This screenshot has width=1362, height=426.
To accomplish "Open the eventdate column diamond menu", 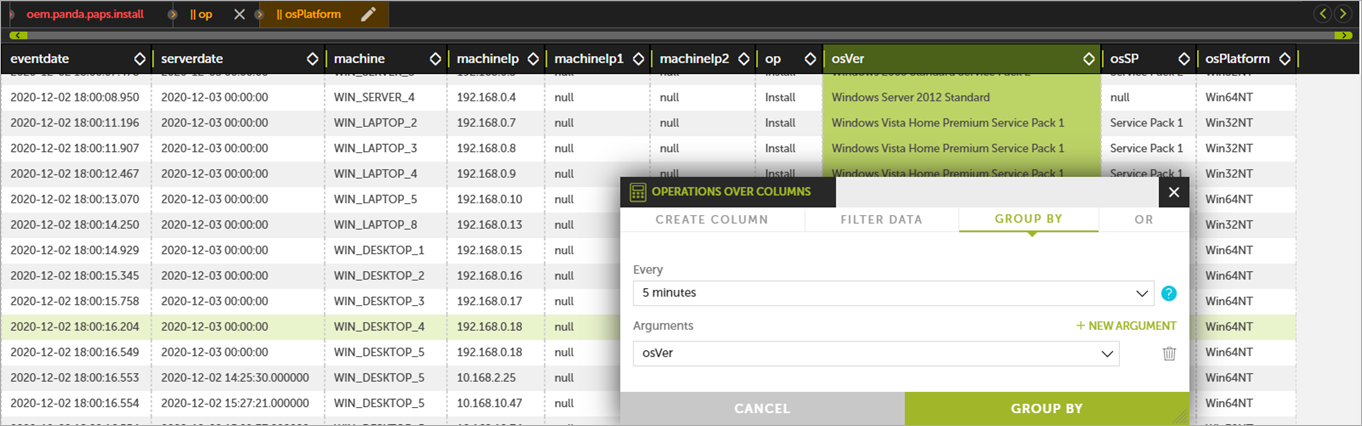I will click(x=141, y=59).
